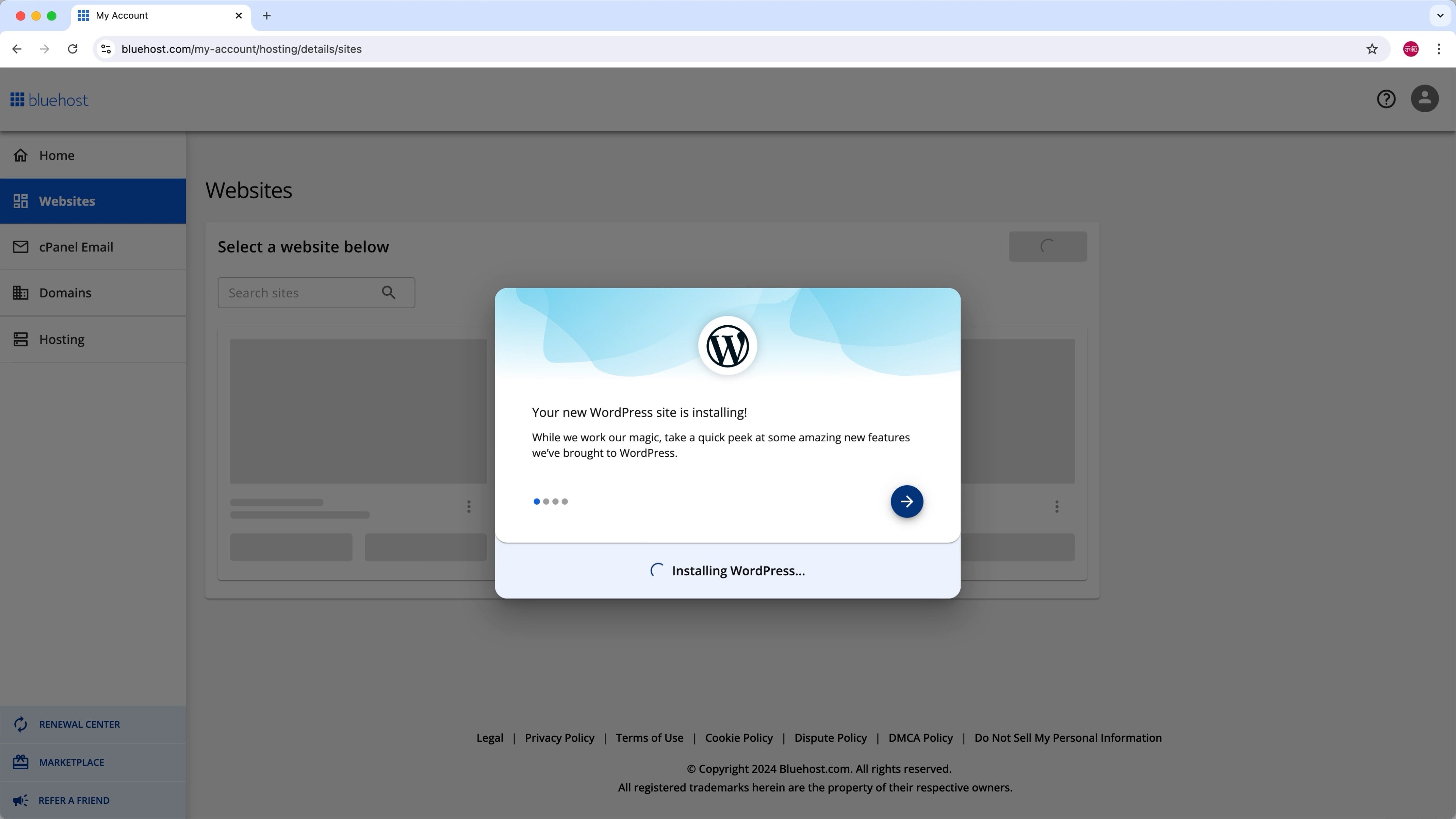Click the browser forward arrow
This screenshot has width=1456, height=819.
tap(45, 49)
